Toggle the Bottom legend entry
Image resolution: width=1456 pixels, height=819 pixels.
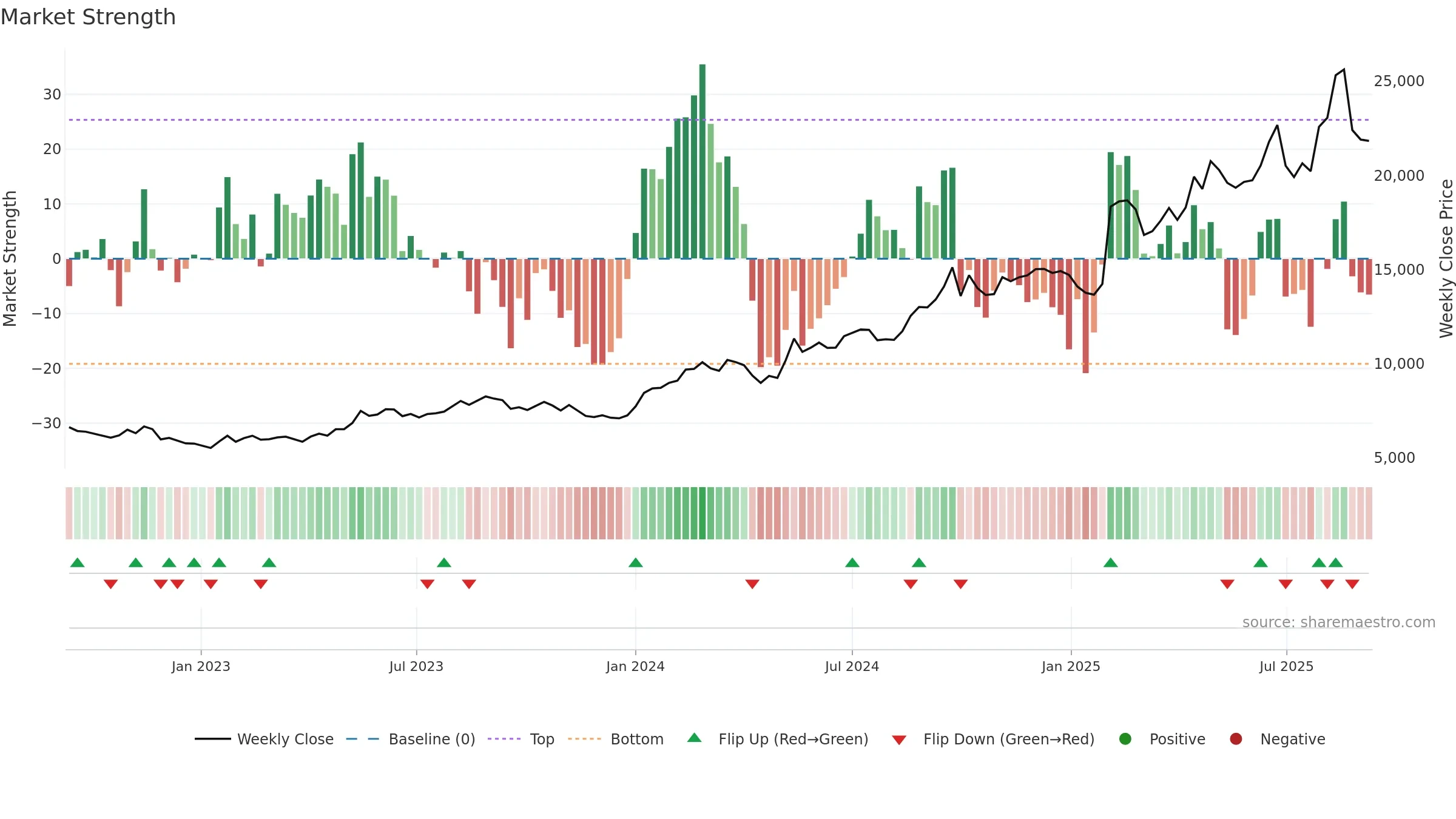[x=615, y=739]
